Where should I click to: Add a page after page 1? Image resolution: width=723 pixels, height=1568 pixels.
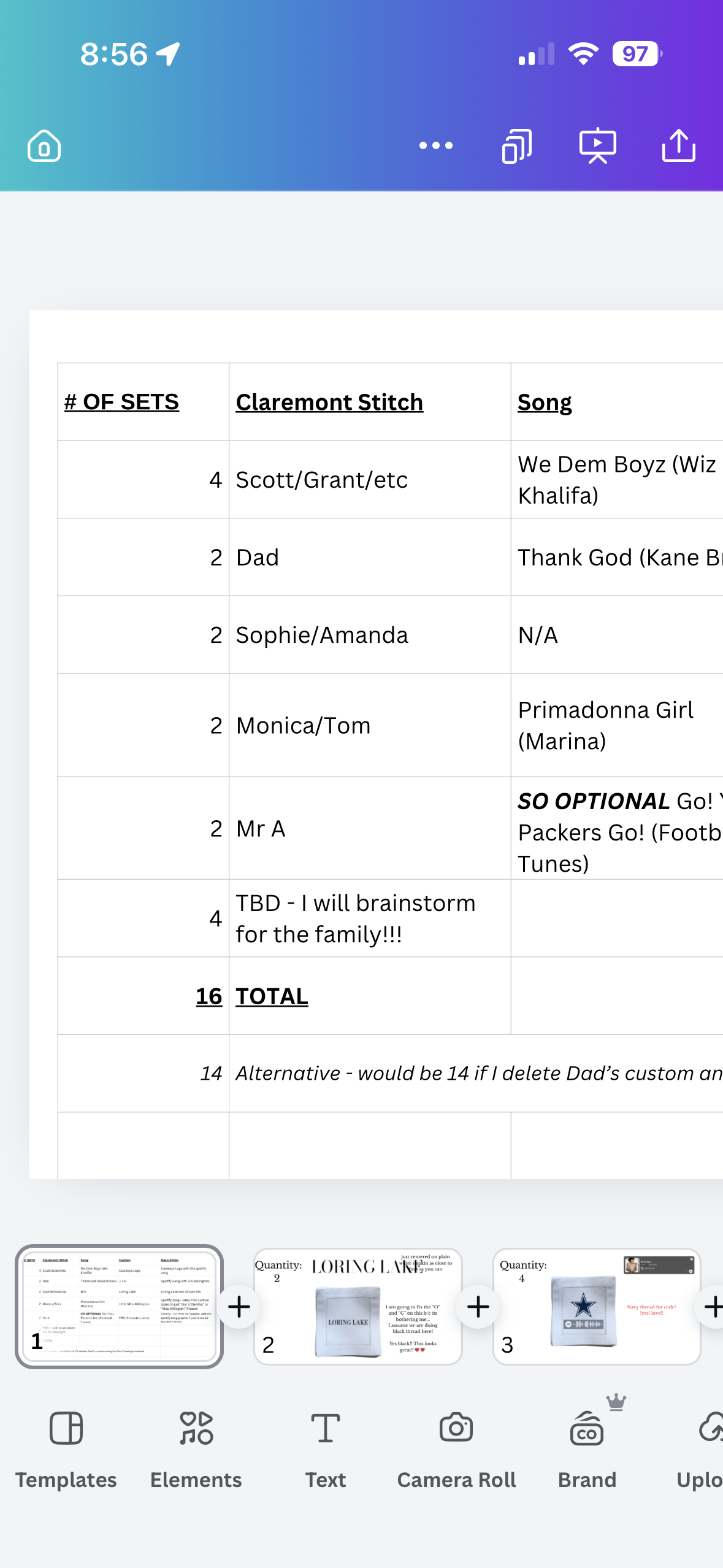(x=239, y=1307)
